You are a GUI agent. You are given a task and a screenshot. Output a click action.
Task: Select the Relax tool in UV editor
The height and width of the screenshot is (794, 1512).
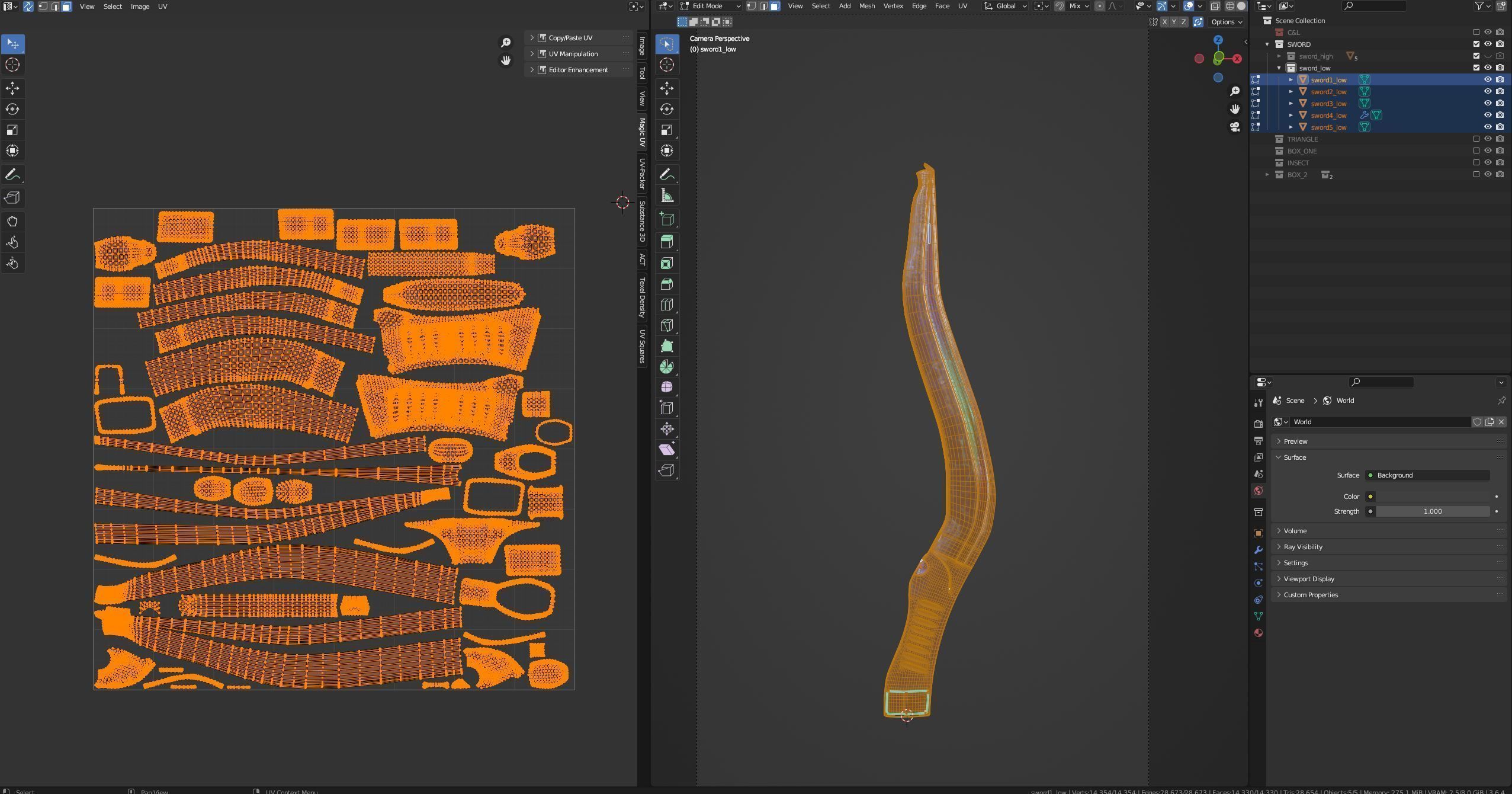(x=12, y=242)
